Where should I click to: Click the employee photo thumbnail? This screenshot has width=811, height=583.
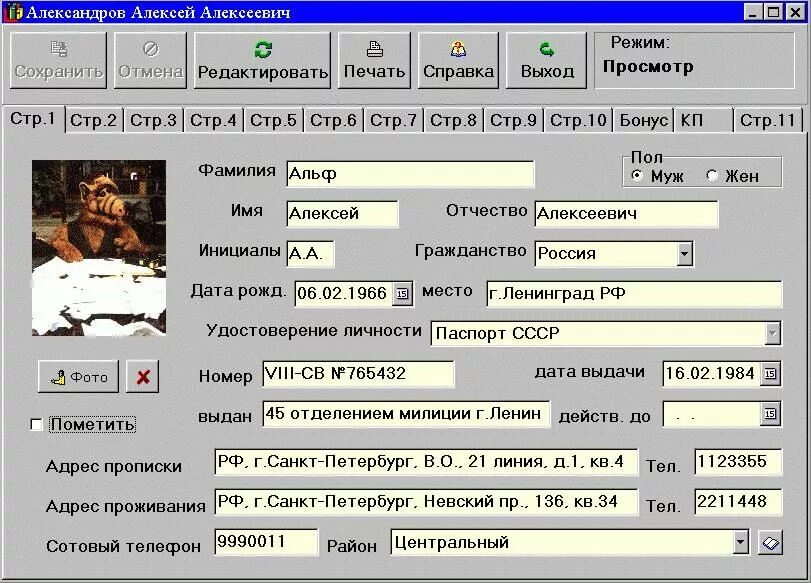coord(99,248)
